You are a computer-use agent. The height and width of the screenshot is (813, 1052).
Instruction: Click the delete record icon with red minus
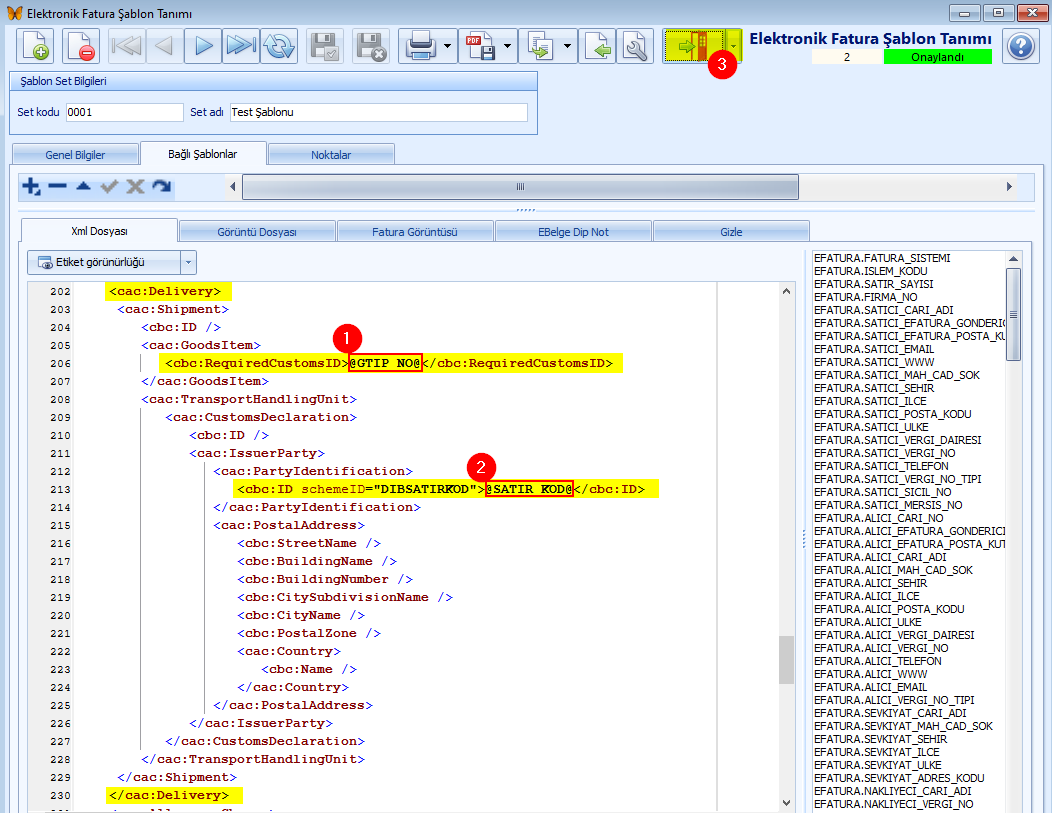81,46
